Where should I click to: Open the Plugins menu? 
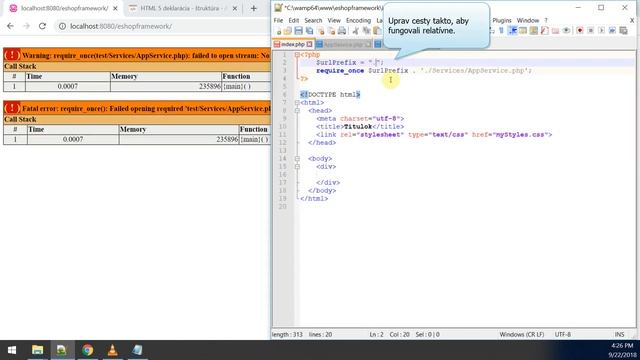502,20
